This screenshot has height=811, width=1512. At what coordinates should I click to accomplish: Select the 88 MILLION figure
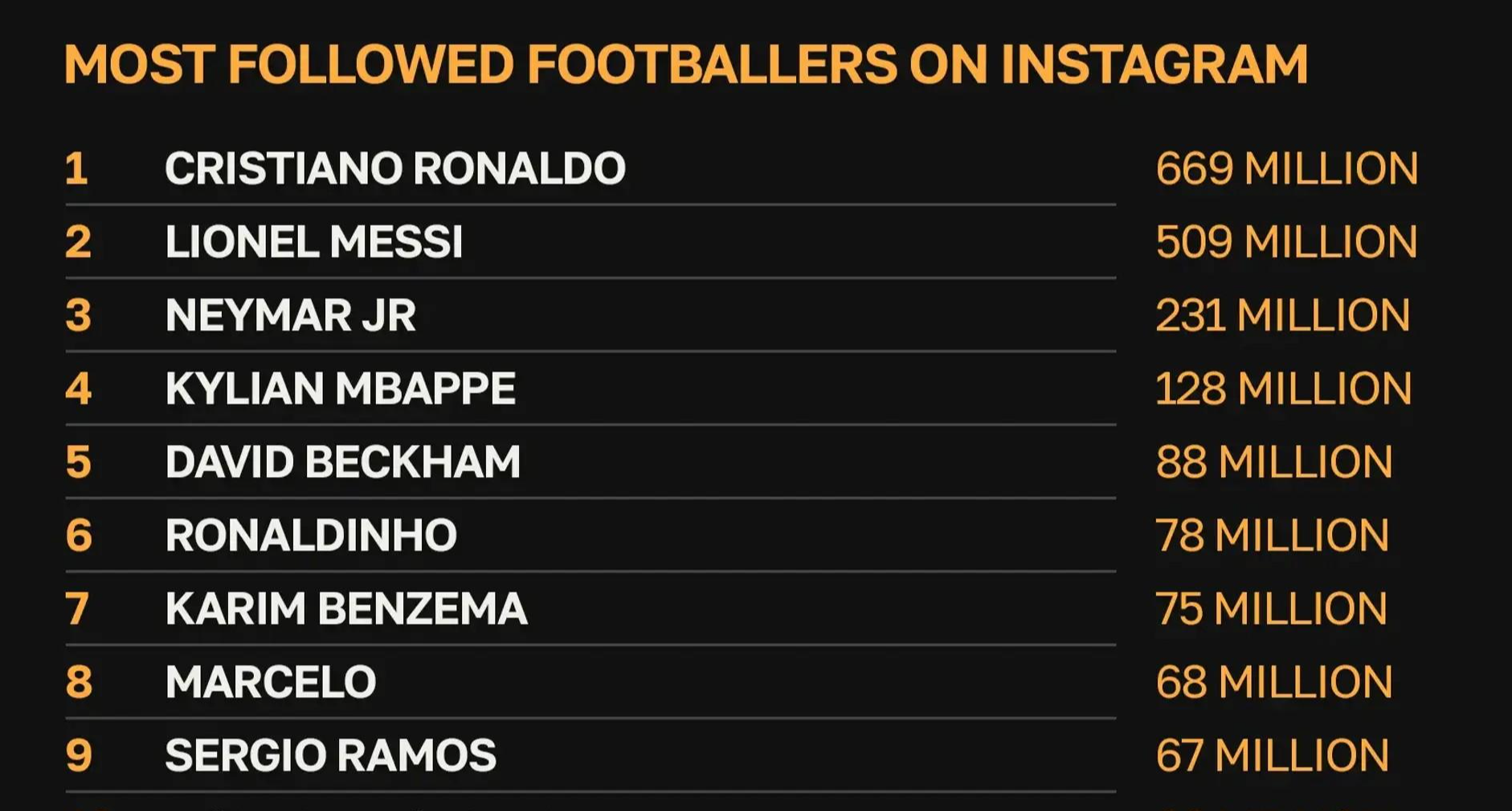coord(1273,463)
